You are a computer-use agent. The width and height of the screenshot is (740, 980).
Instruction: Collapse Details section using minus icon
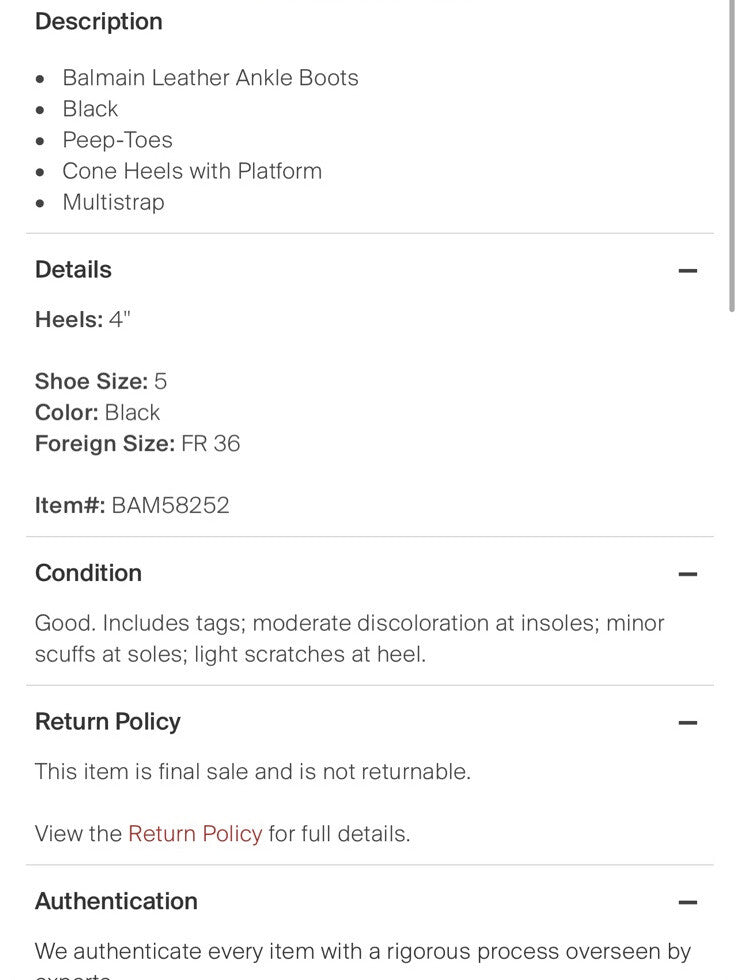click(687, 271)
